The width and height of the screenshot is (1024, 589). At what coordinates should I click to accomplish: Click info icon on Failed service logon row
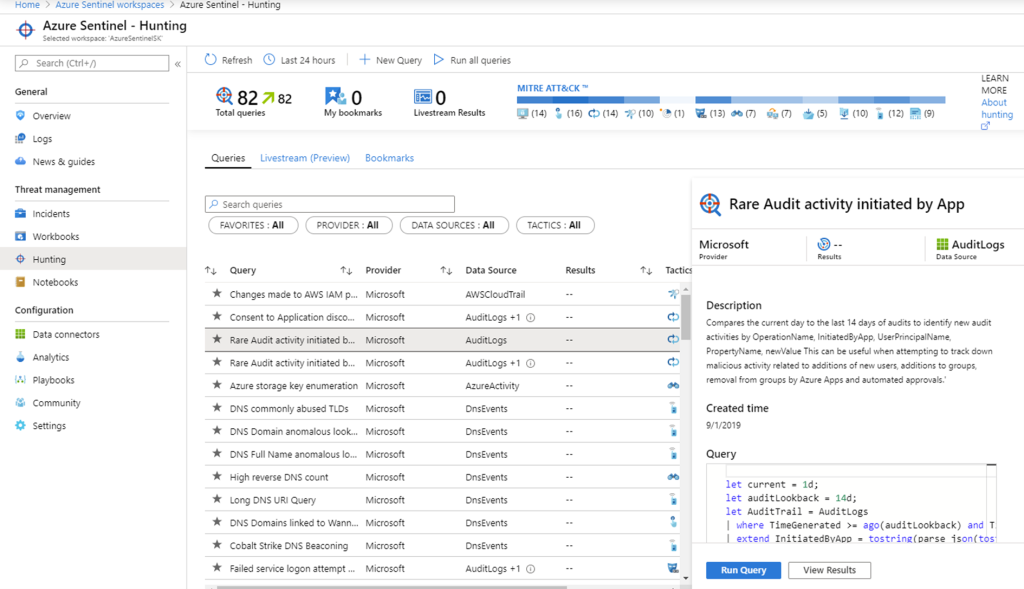[x=531, y=569]
